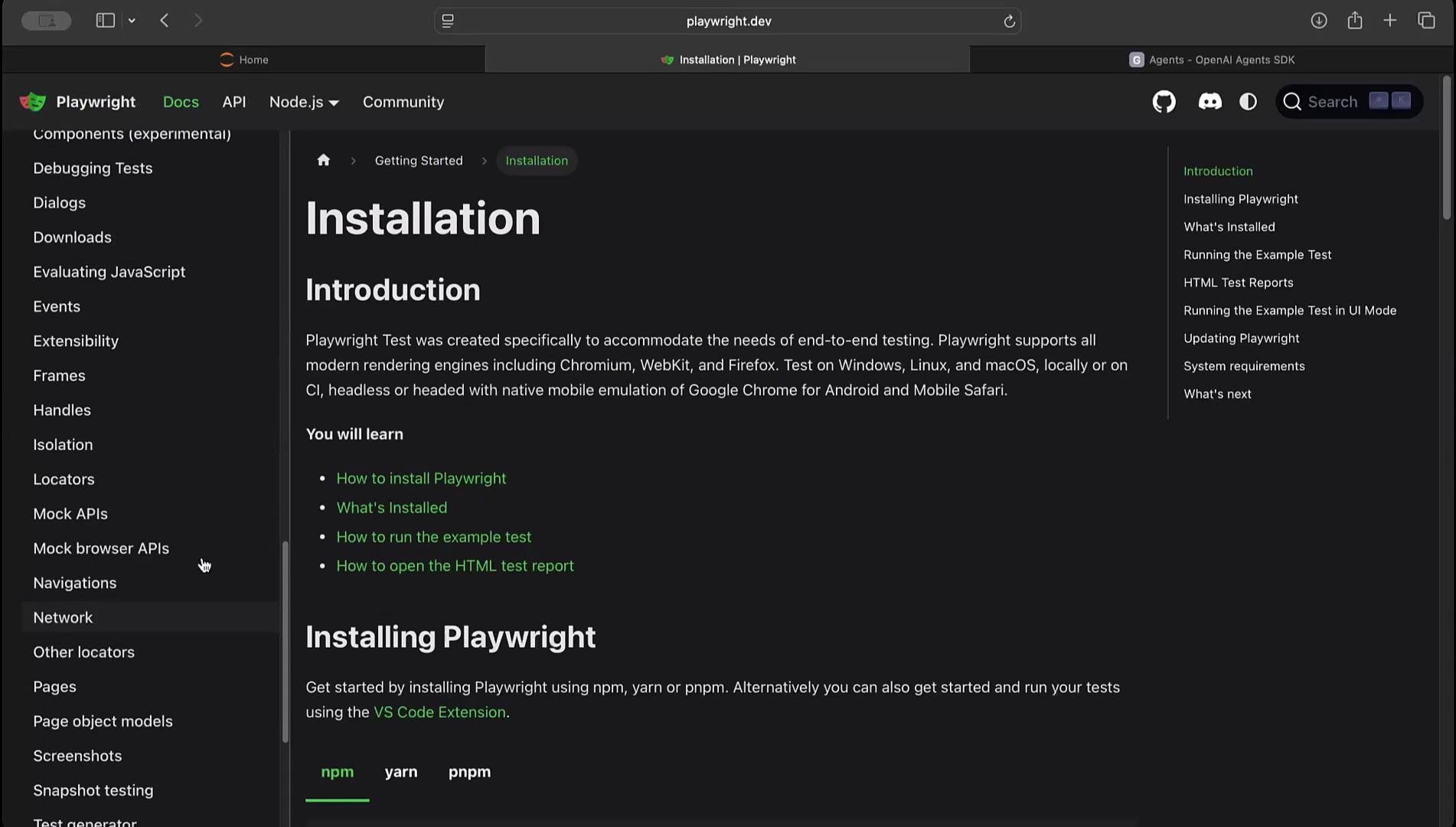This screenshot has height=827, width=1456.
Task: Open the page reader icon in address bar
Action: coord(448,21)
